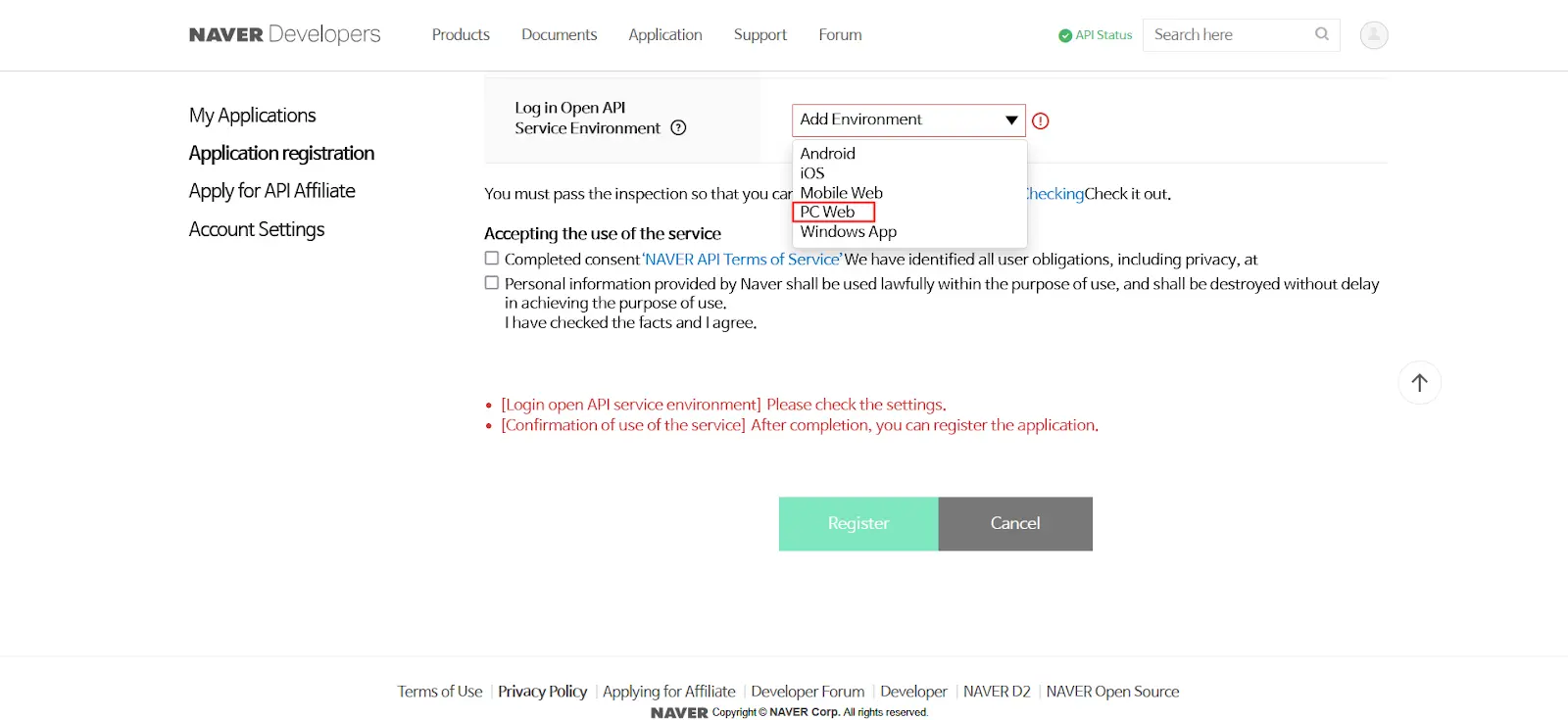Viewport: 1568px width, 720px height.
Task: Open footer Privacy Policy link
Action: pyautogui.click(x=542, y=692)
